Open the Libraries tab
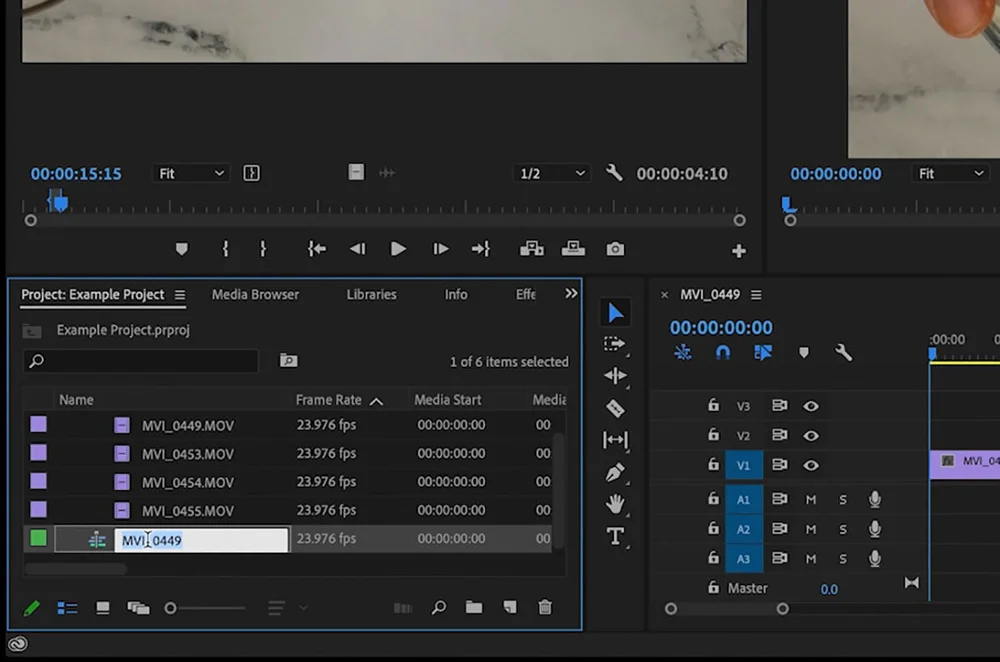Image resolution: width=1000 pixels, height=662 pixels. pyautogui.click(x=371, y=294)
